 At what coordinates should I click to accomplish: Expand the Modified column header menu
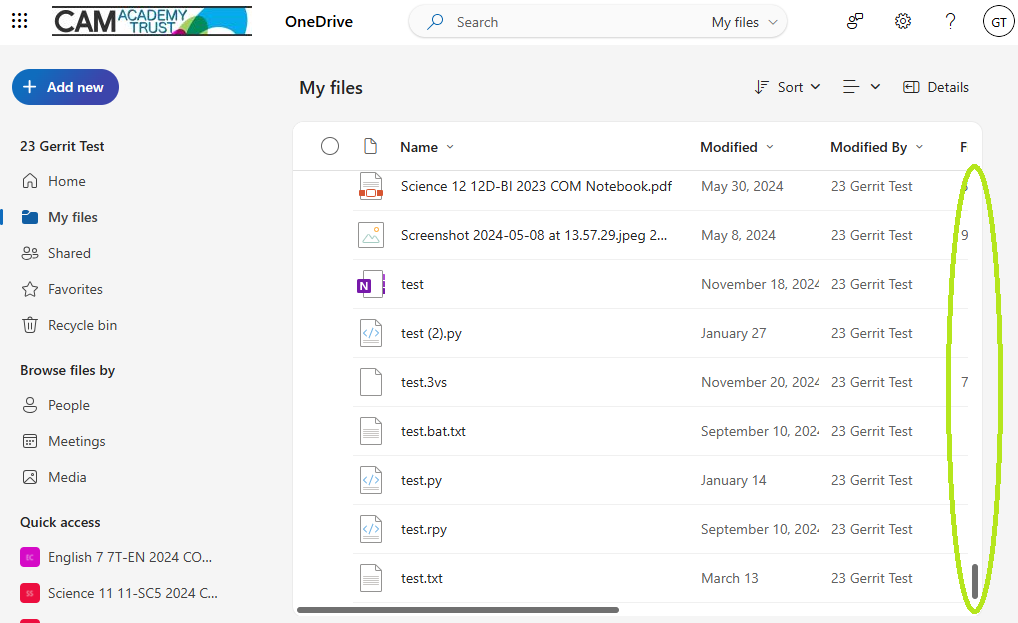coord(770,147)
